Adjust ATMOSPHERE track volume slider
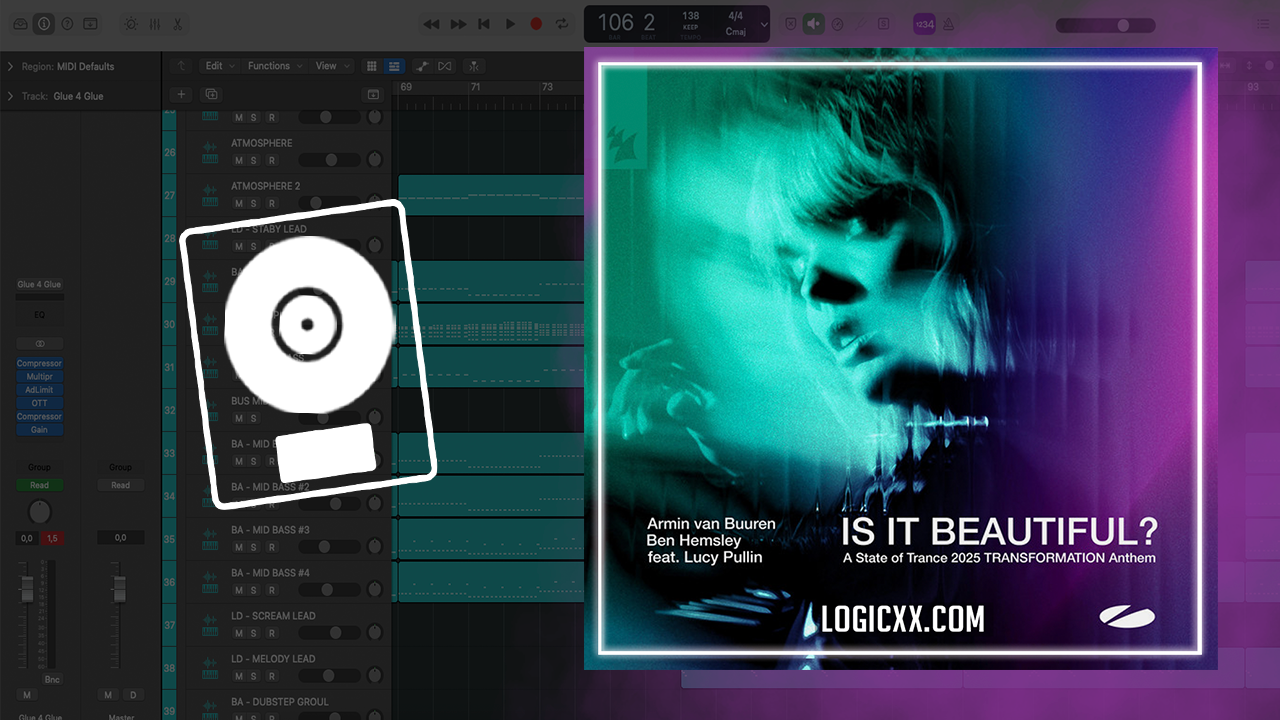The height and width of the screenshot is (720, 1280). coord(328,160)
